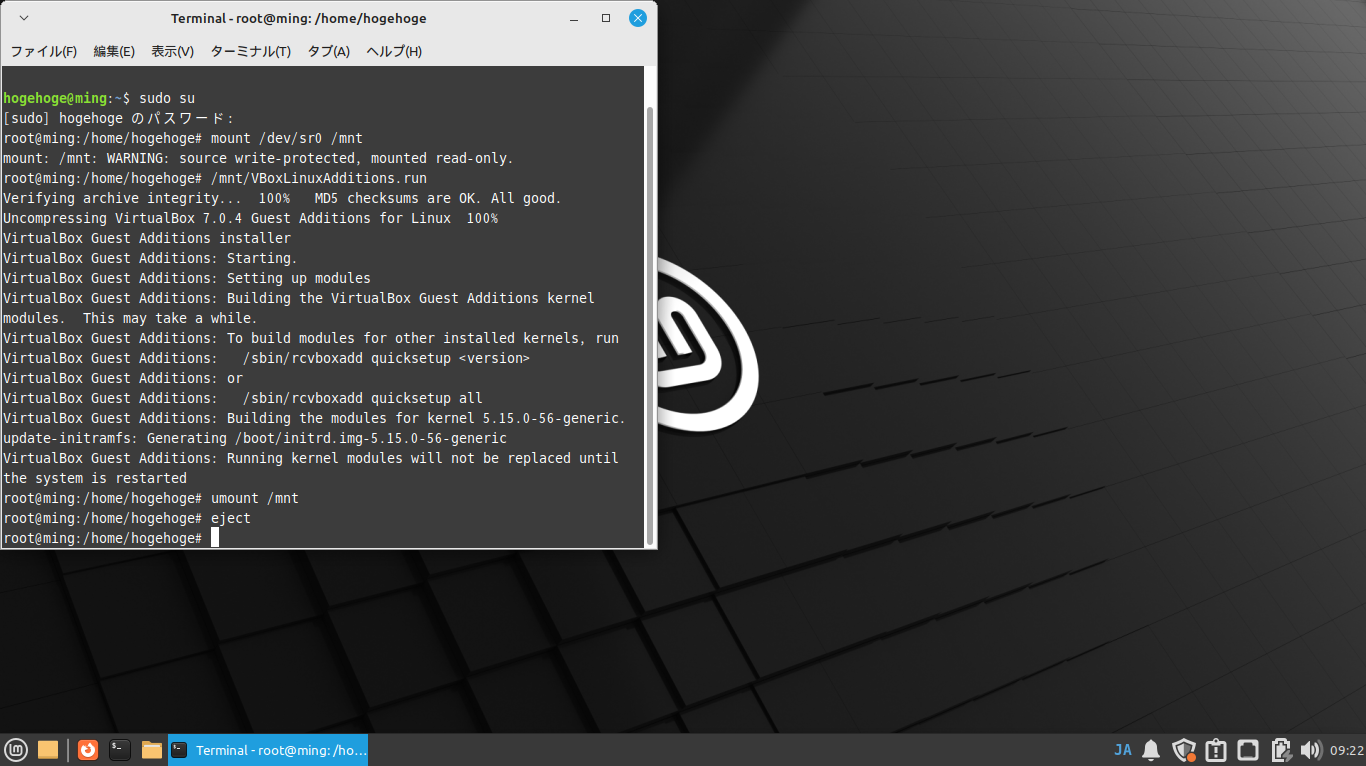Click the '/mnt/VBoxLinuxAdditions.run' command text

coord(319,178)
